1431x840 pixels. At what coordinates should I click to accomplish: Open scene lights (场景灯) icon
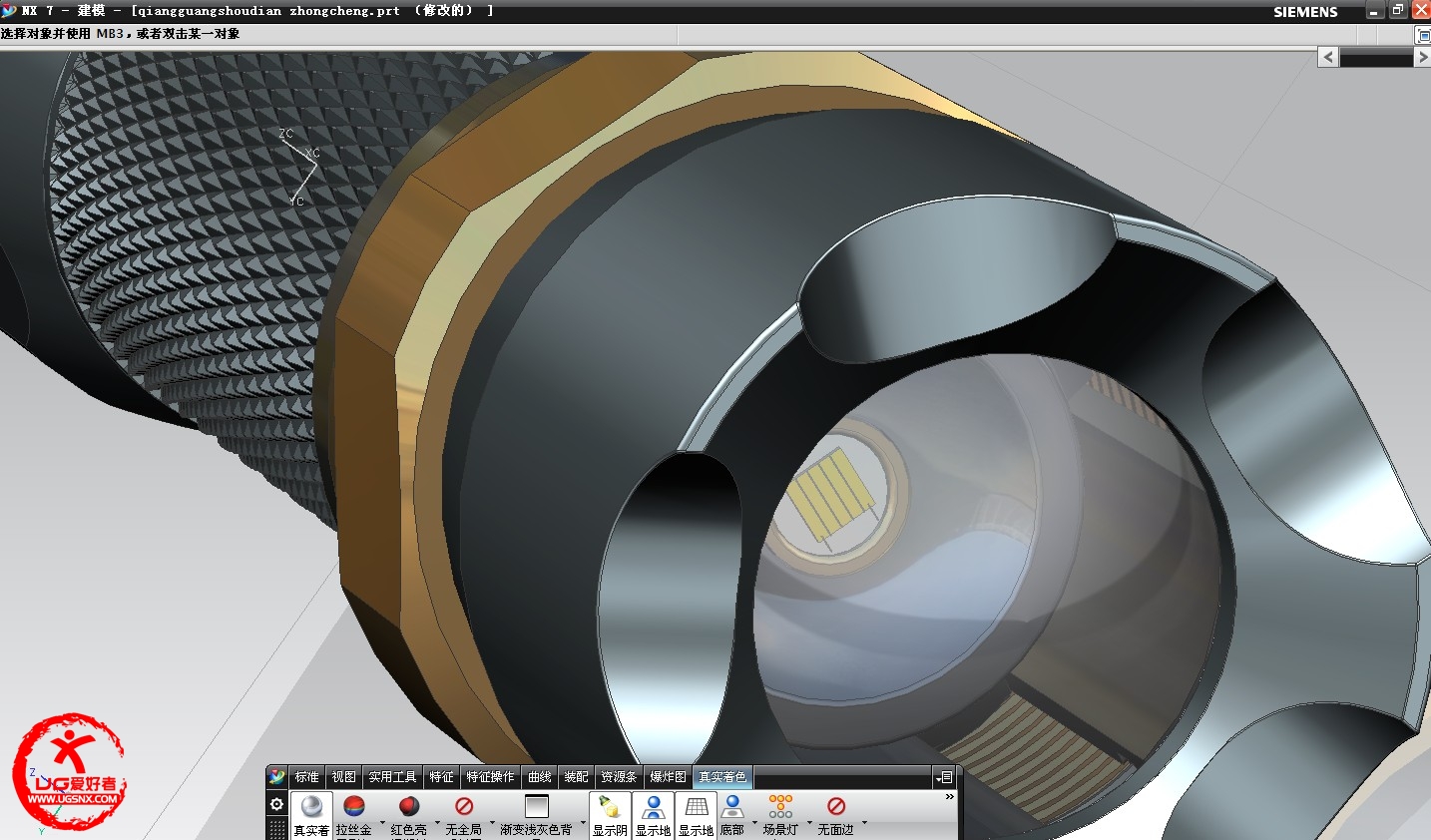click(780, 807)
